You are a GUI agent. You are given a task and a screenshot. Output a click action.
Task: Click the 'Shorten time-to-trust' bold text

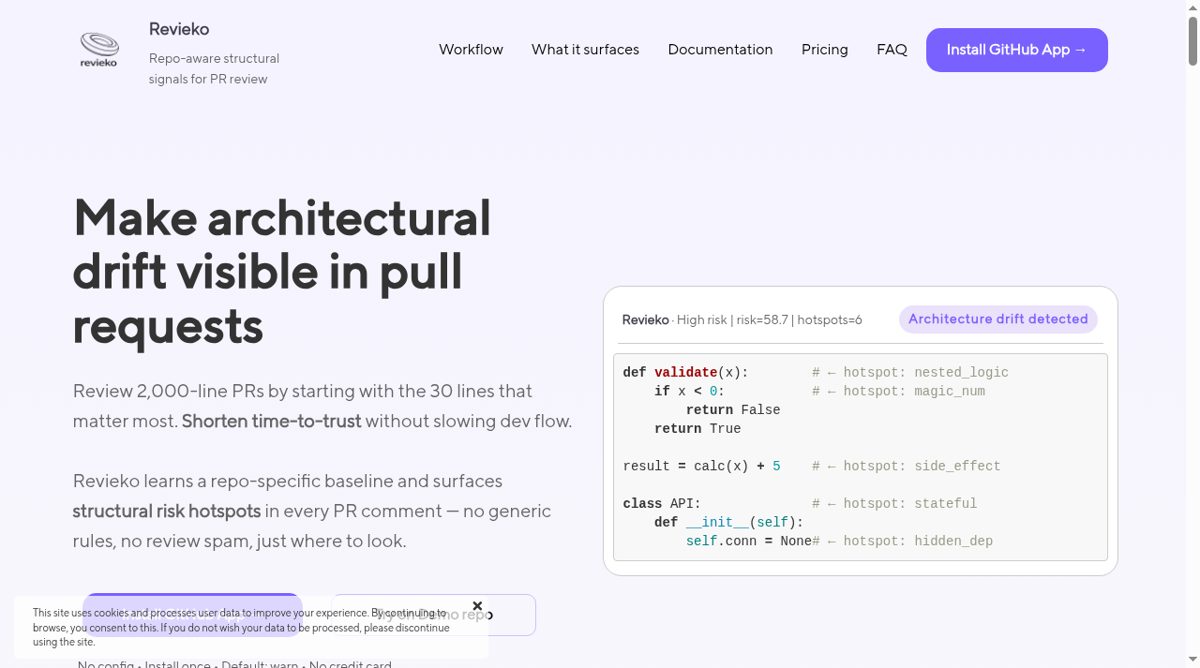[x=271, y=421]
